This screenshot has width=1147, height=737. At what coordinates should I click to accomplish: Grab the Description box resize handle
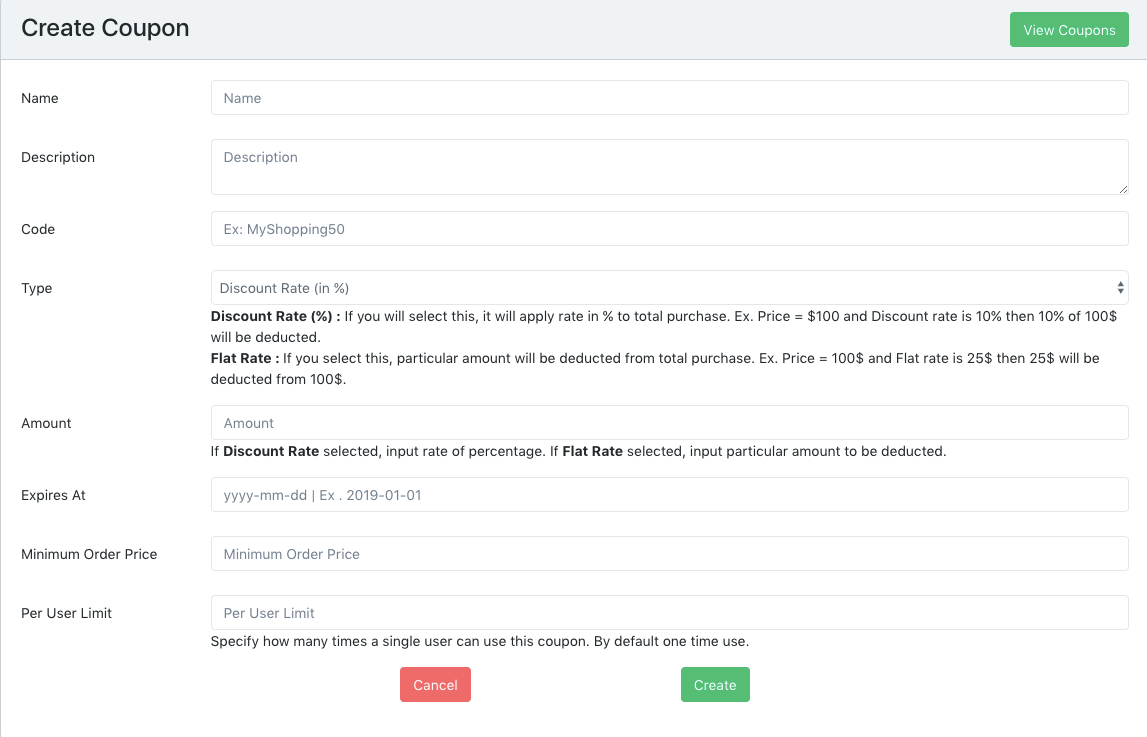click(x=1123, y=189)
